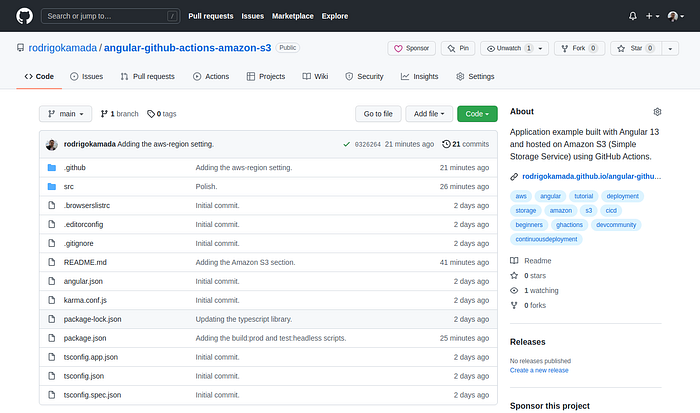The image size is (700, 413).
Task: View the 0 tags link
Action: pos(162,114)
